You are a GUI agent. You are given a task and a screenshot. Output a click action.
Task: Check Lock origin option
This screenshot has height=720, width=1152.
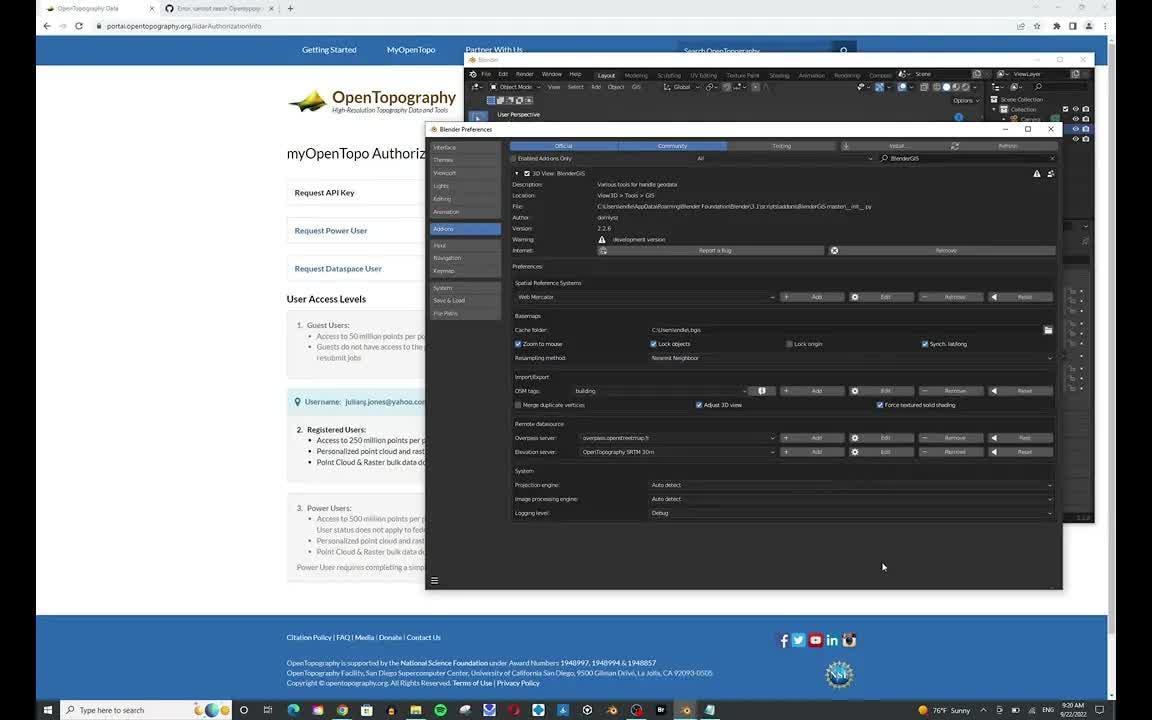click(789, 345)
